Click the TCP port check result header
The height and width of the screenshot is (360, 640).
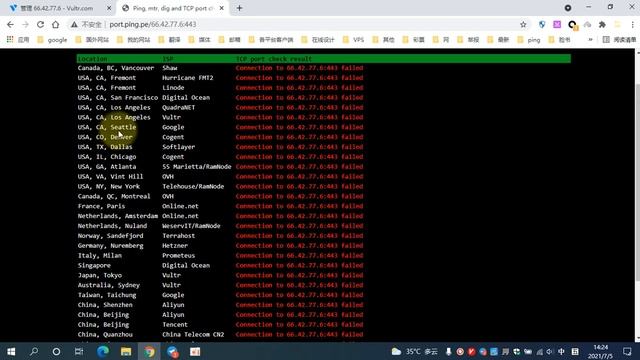[274, 59]
